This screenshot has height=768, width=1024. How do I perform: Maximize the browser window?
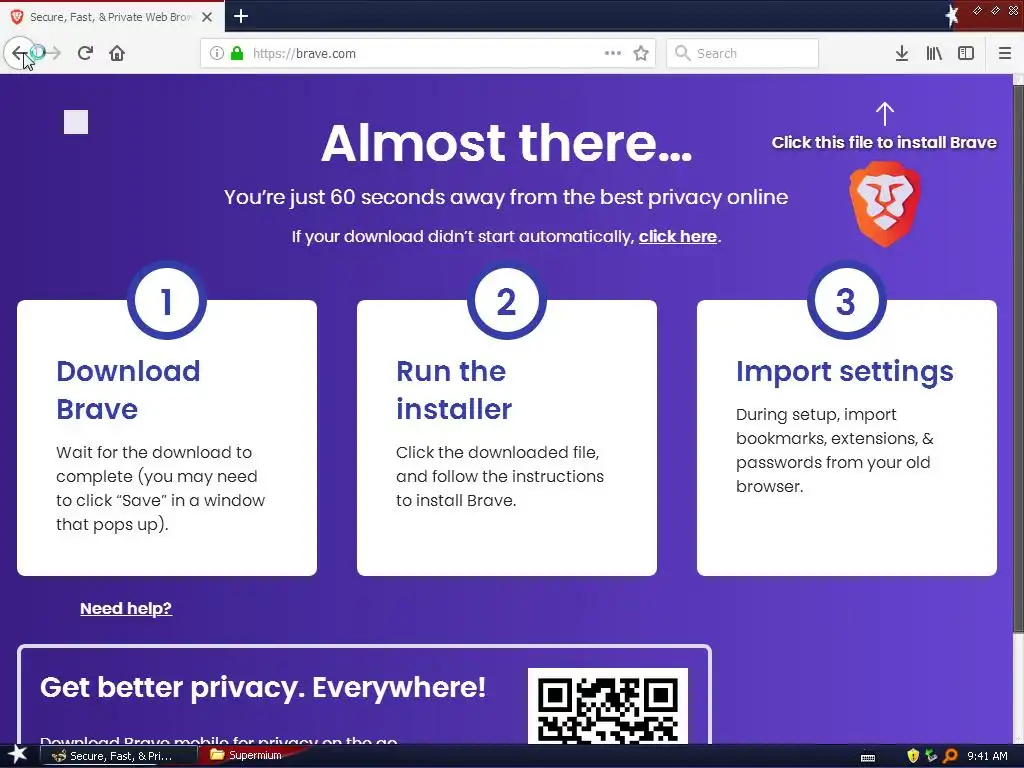(x=995, y=10)
